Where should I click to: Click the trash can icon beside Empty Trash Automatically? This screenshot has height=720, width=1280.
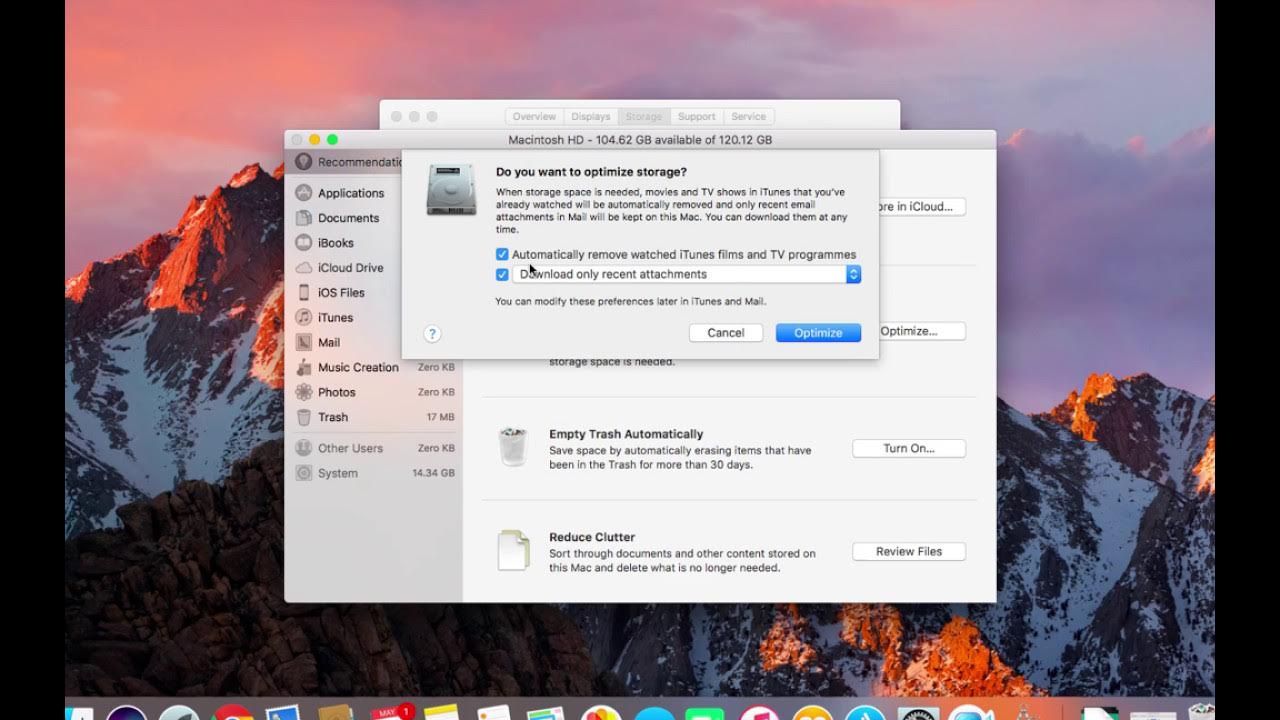pos(513,447)
